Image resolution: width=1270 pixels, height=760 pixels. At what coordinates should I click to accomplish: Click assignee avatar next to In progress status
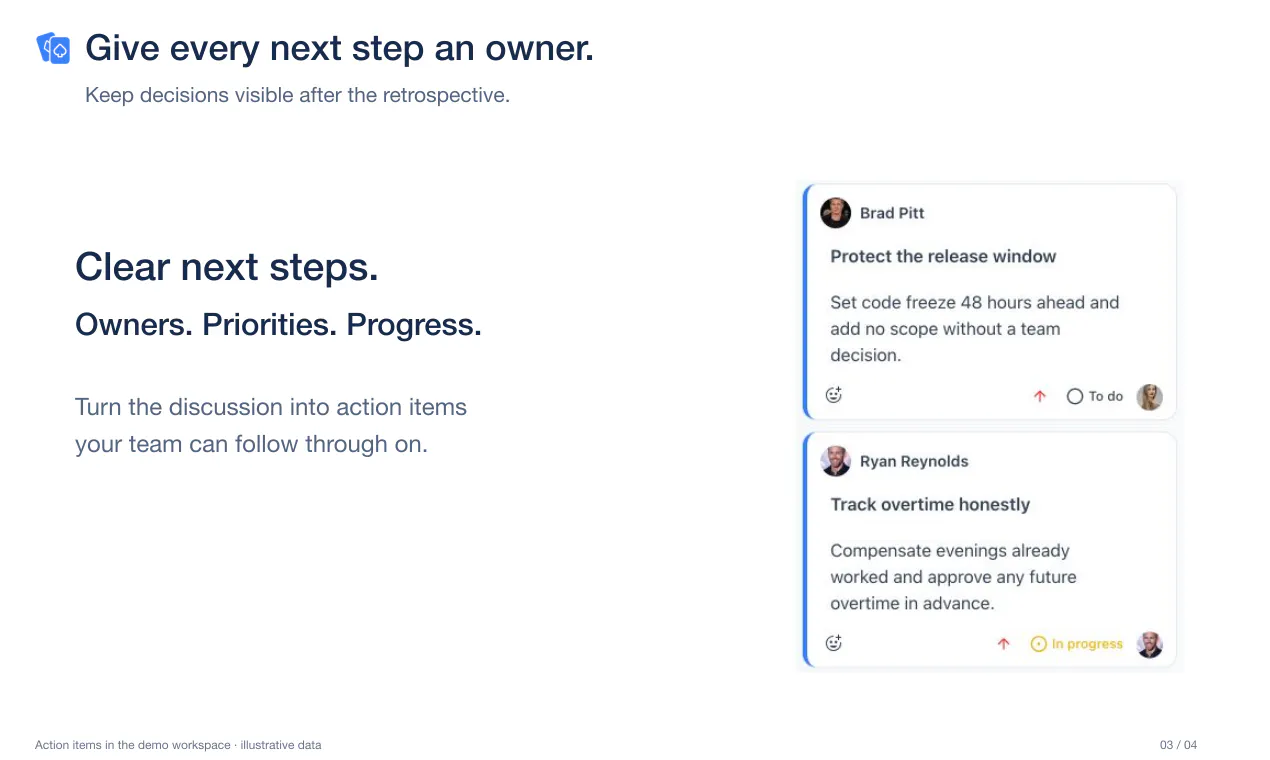coord(1150,645)
